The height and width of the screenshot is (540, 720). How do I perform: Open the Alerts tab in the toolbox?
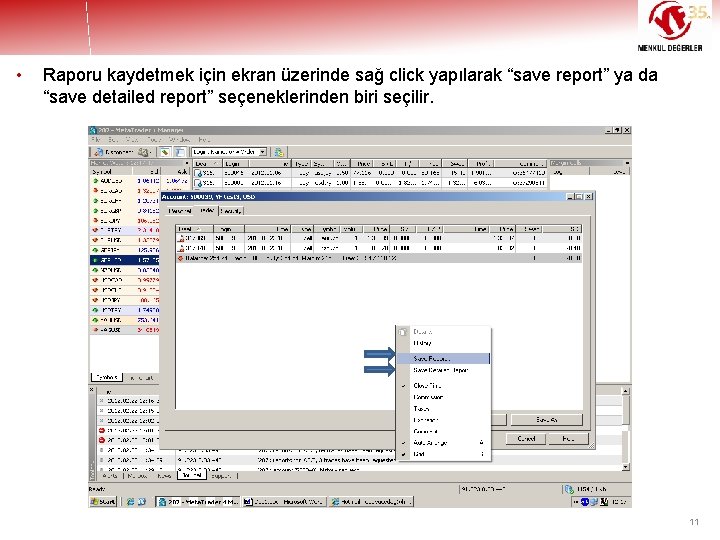[x=110, y=476]
